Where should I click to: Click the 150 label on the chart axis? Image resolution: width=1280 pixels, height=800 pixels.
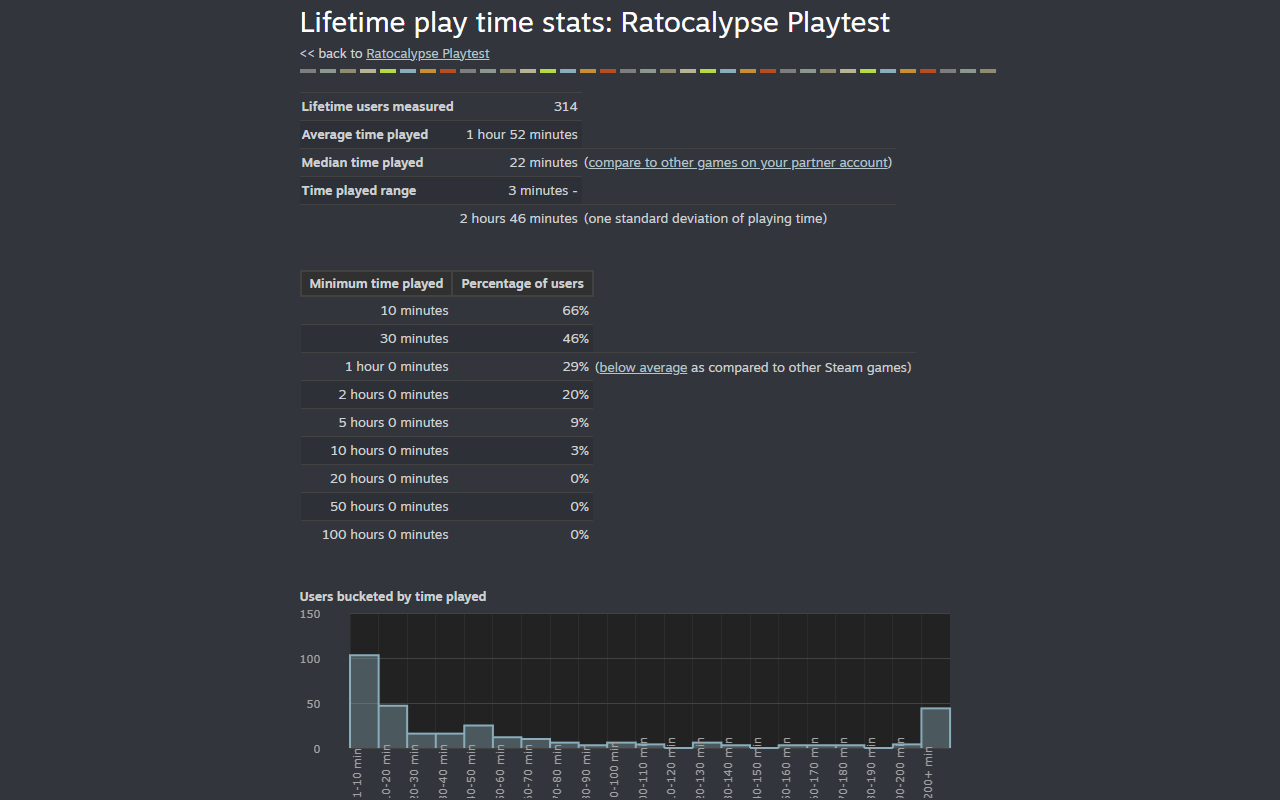[310, 614]
